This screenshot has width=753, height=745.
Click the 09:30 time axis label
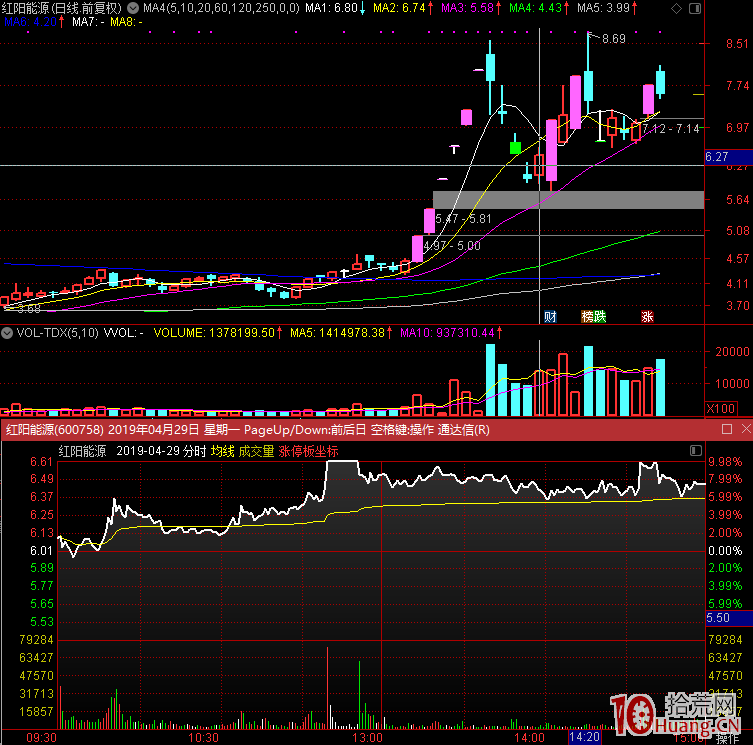point(41,738)
